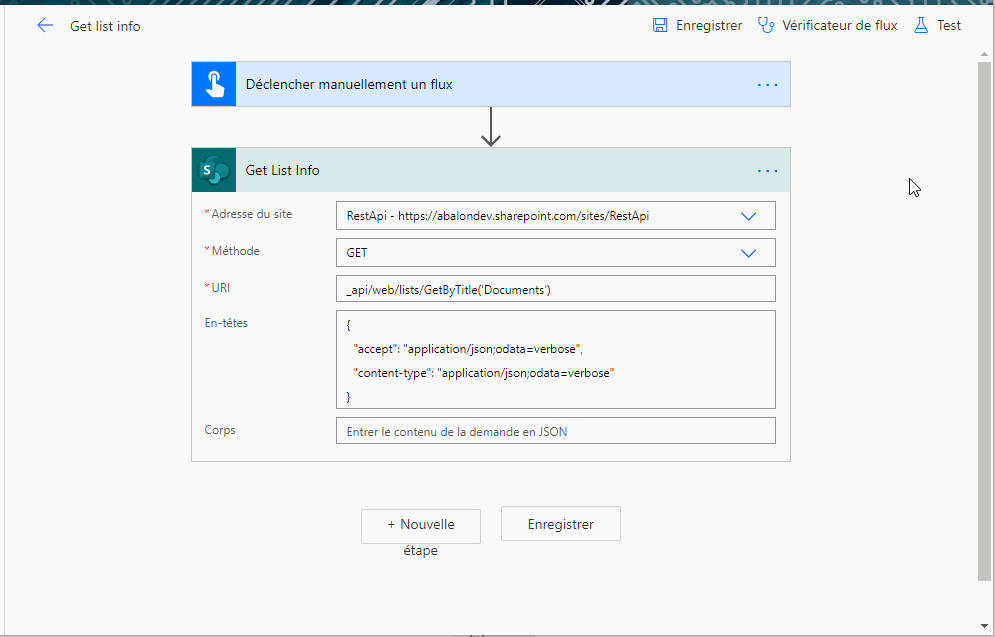The width and height of the screenshot is (995, 637).
Task: Click the Corps label
Action: coord(220,430)
